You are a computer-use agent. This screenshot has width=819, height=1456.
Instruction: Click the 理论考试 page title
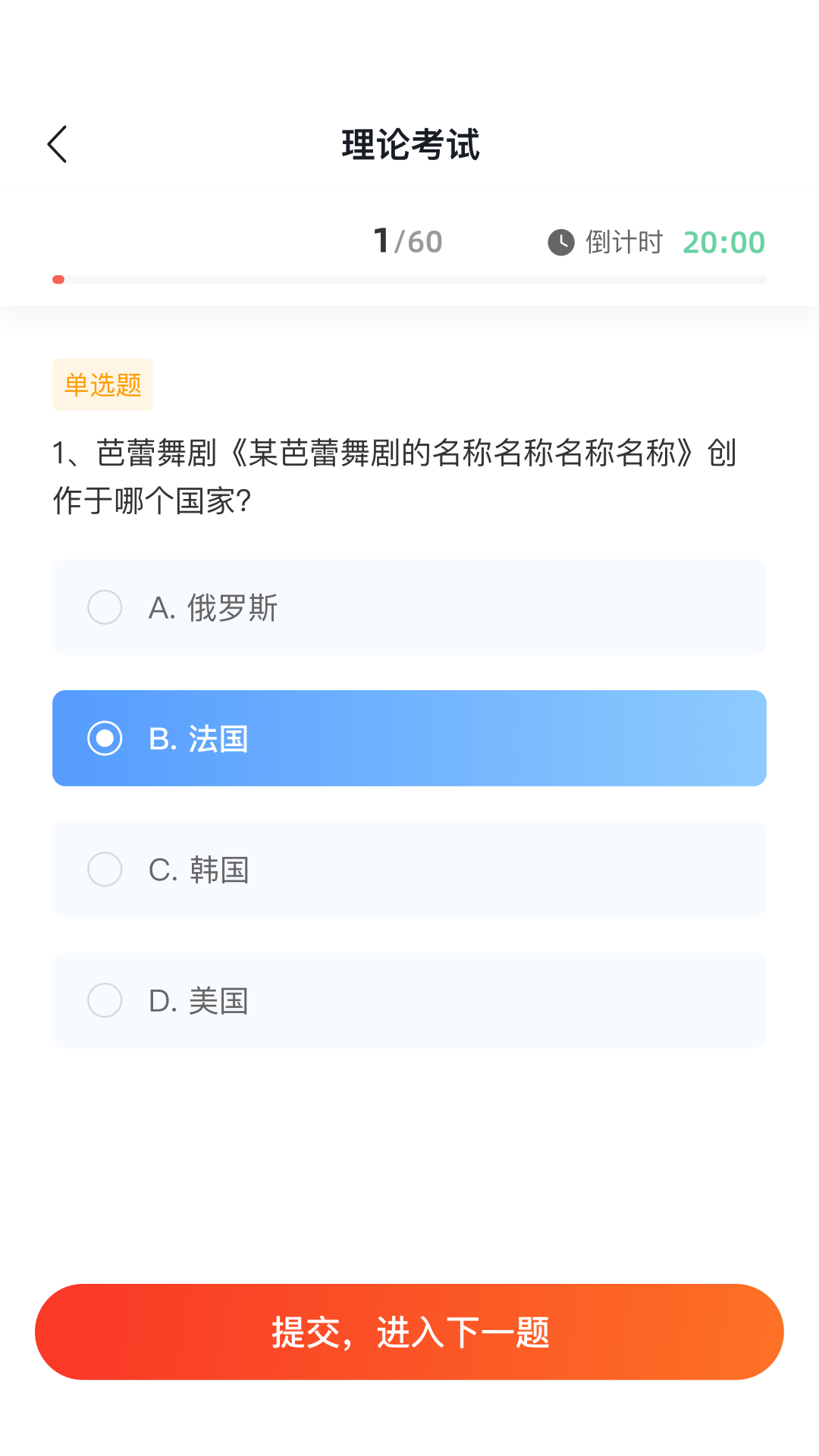click(410, 144)
